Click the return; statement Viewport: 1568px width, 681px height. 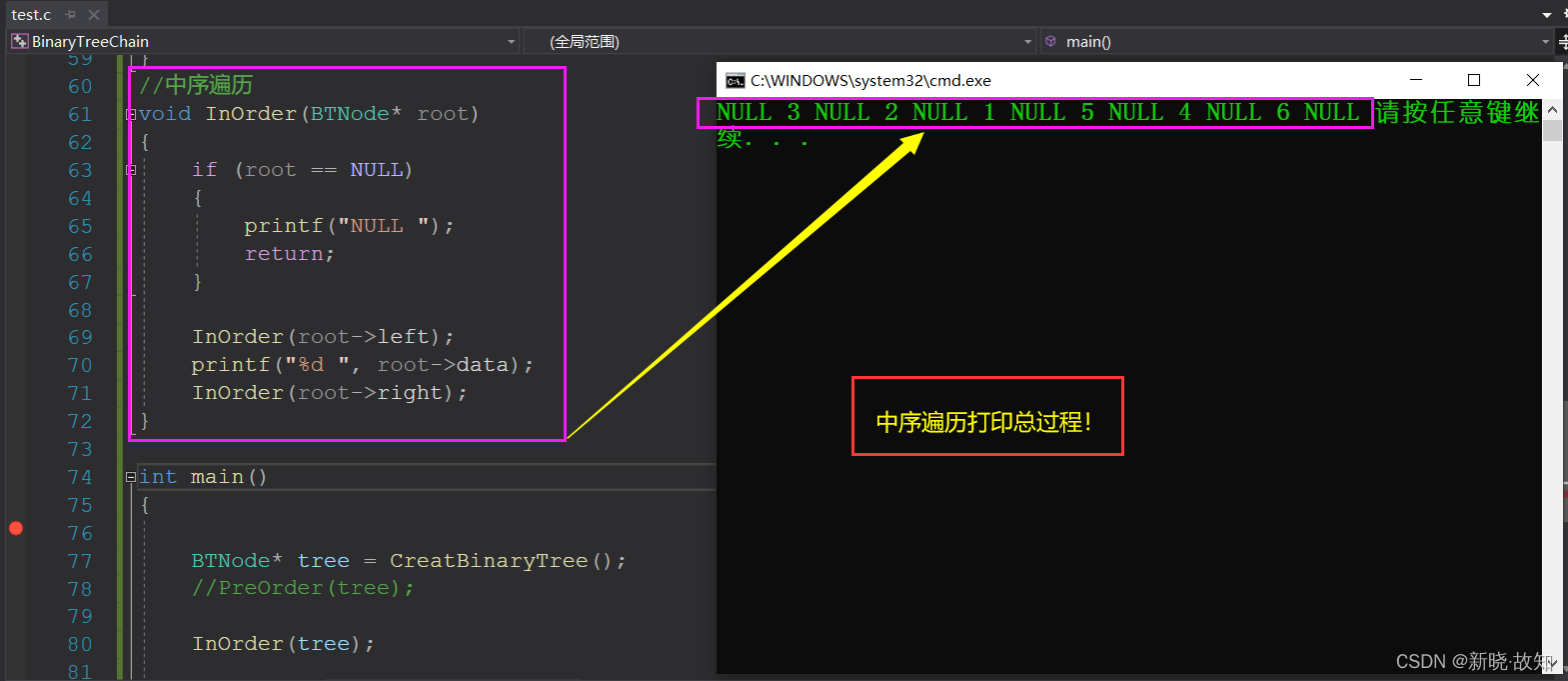tap(290, 254)
